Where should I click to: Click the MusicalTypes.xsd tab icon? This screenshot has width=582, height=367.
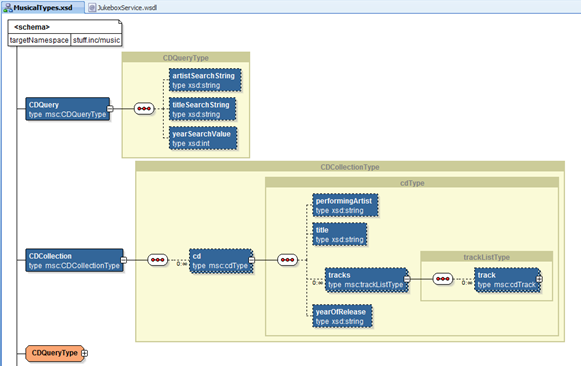coord(8,7)
